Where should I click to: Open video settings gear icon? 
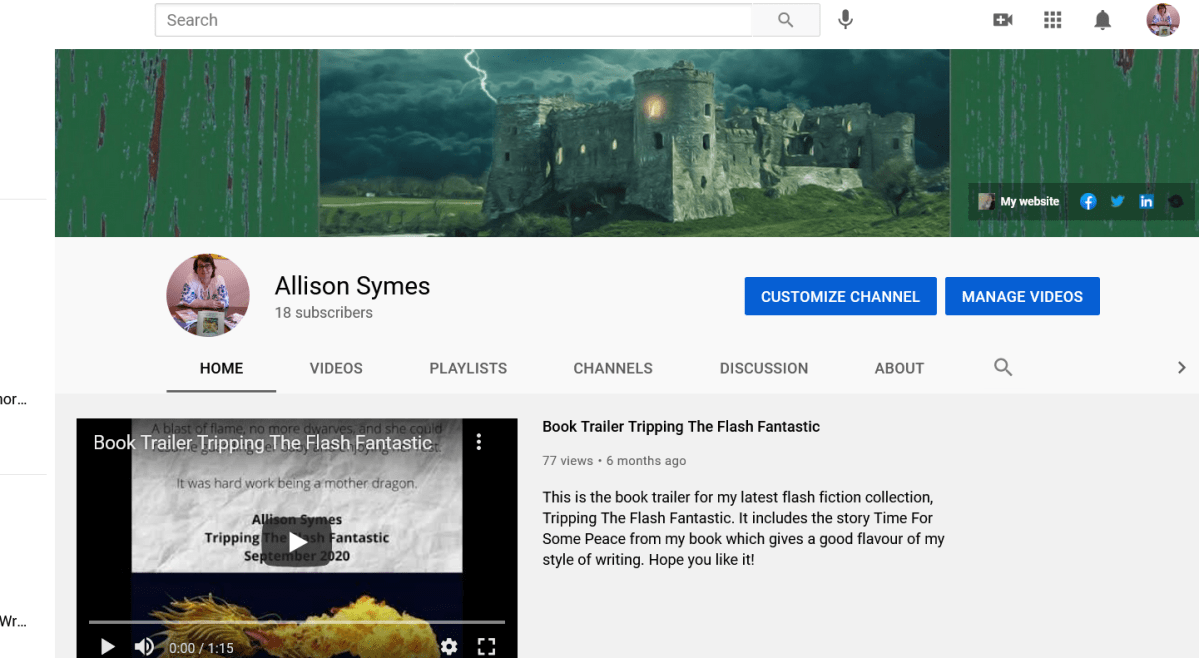[449, 647]
